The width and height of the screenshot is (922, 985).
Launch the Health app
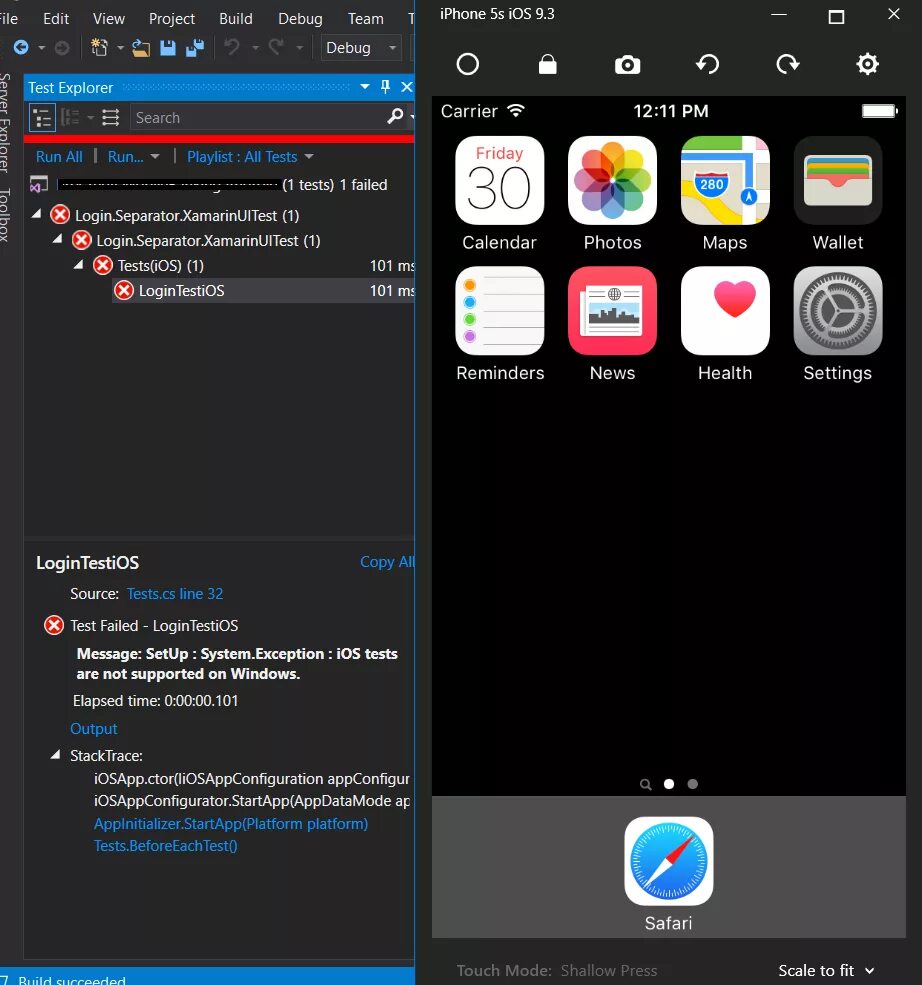tap(725, 311)
